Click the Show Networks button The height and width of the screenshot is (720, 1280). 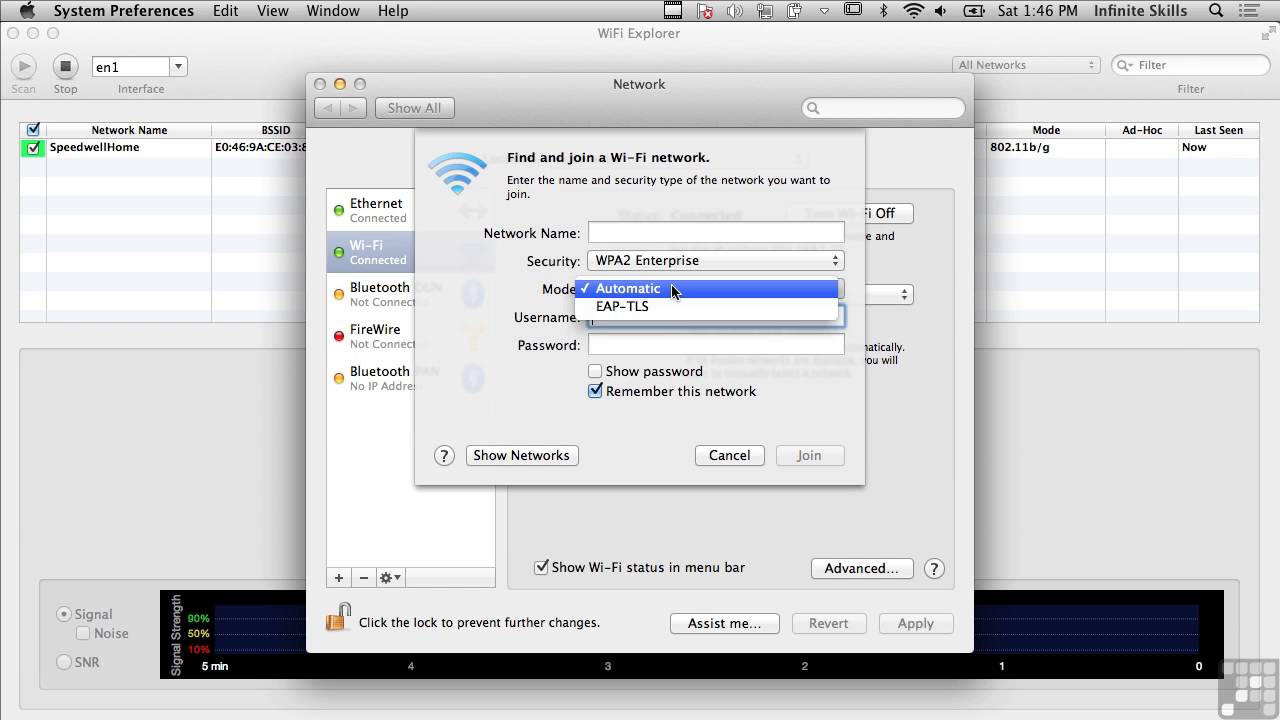tap(521, 456)
